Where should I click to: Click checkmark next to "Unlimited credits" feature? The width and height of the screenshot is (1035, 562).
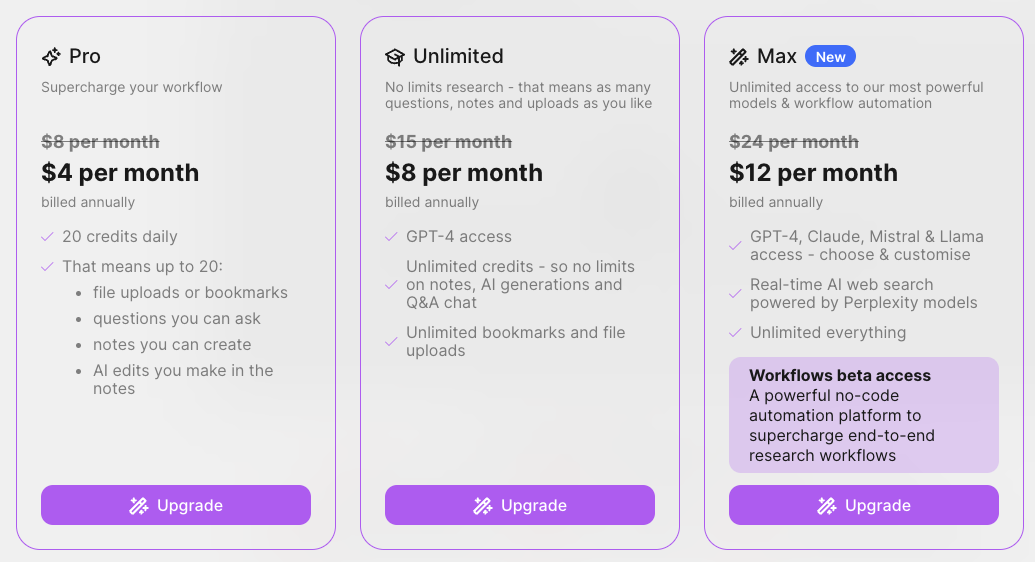point(391,285)
